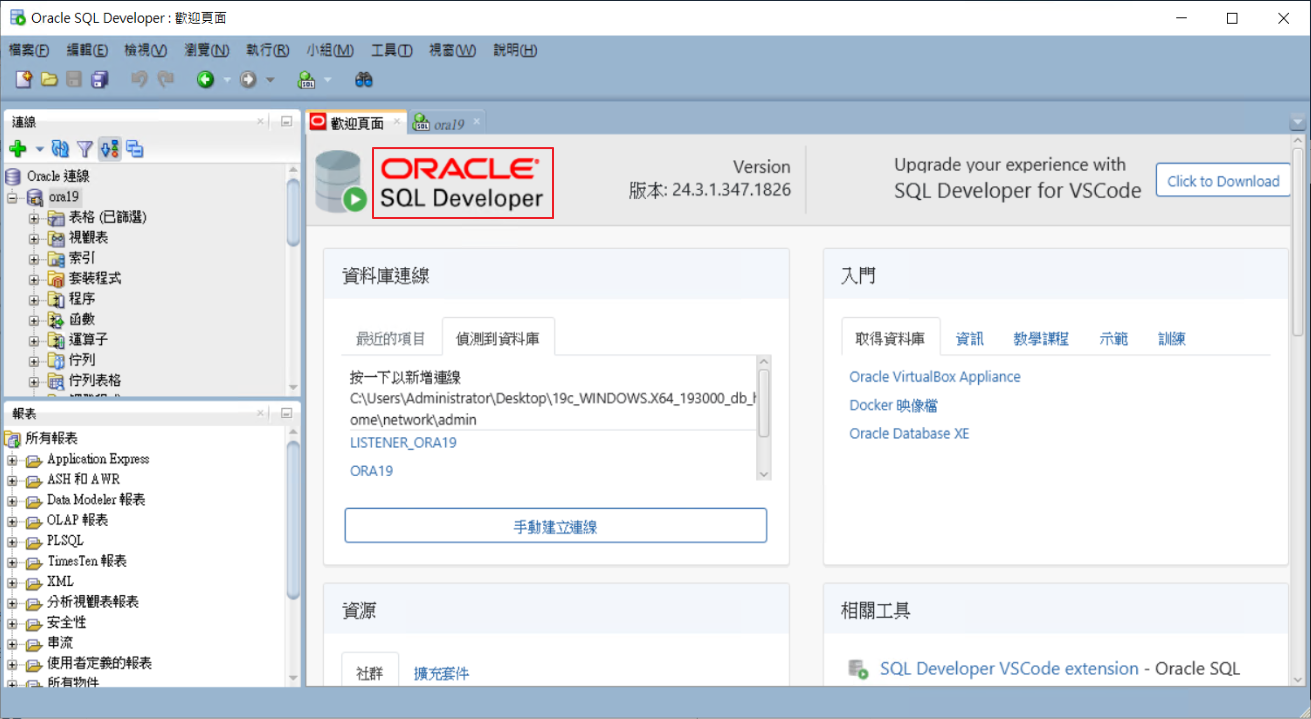1311x719 pixels.
Task: Click the 視觀表 folder icon
Action: pyautogui.click(x=56, y=238)
